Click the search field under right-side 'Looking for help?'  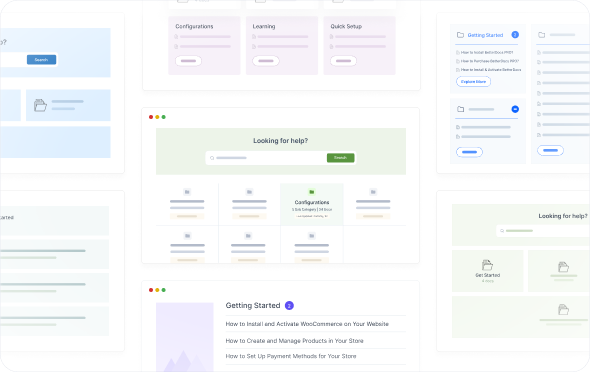tap(543, 231)
